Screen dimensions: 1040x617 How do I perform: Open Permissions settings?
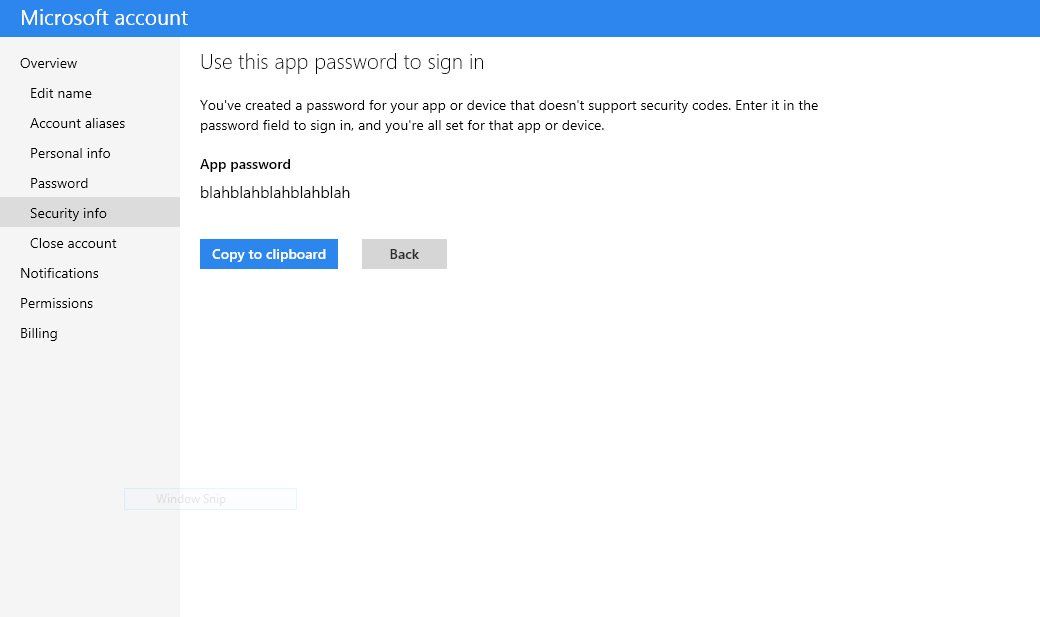(56, 303)
